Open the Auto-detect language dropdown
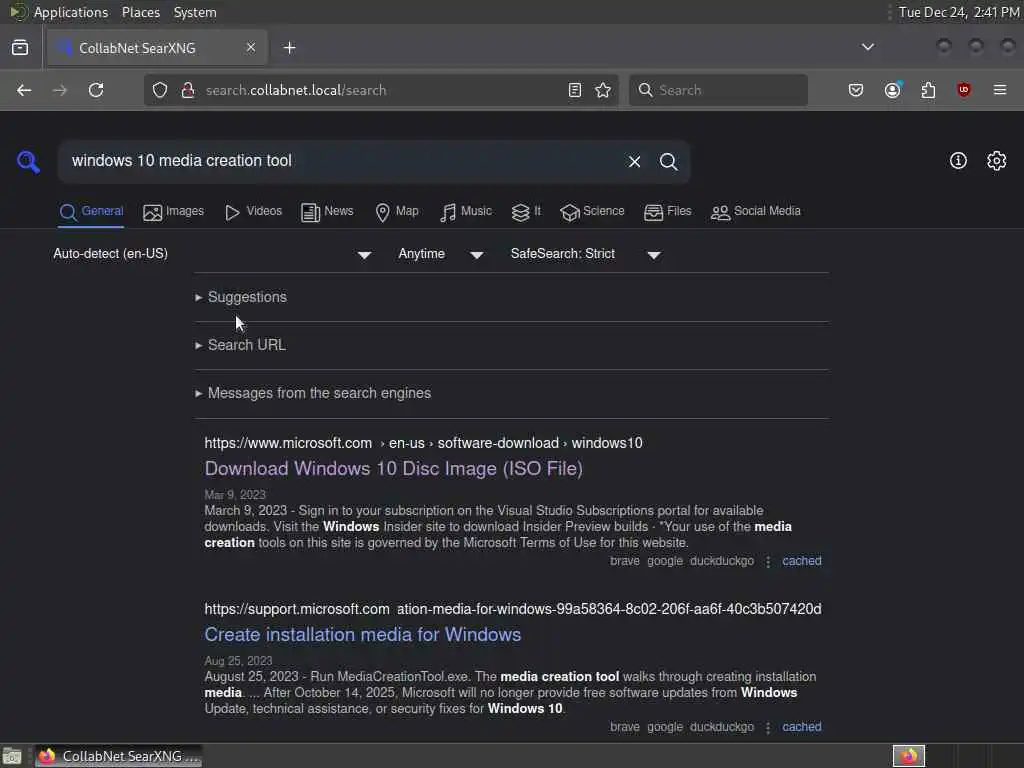1024x768 pixels. [x=212, y=254]
